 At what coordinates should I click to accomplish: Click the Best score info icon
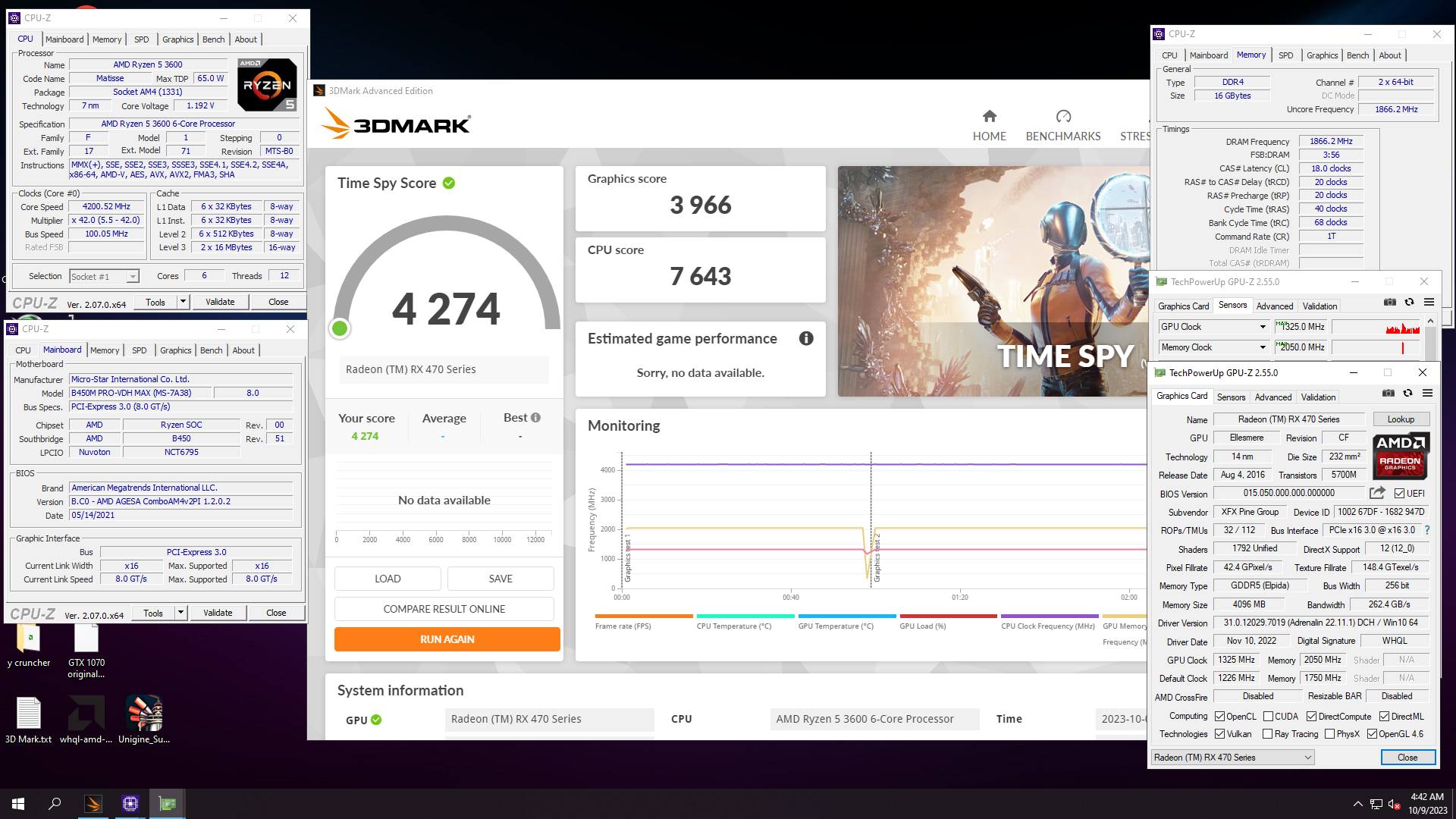coord(535,418)
